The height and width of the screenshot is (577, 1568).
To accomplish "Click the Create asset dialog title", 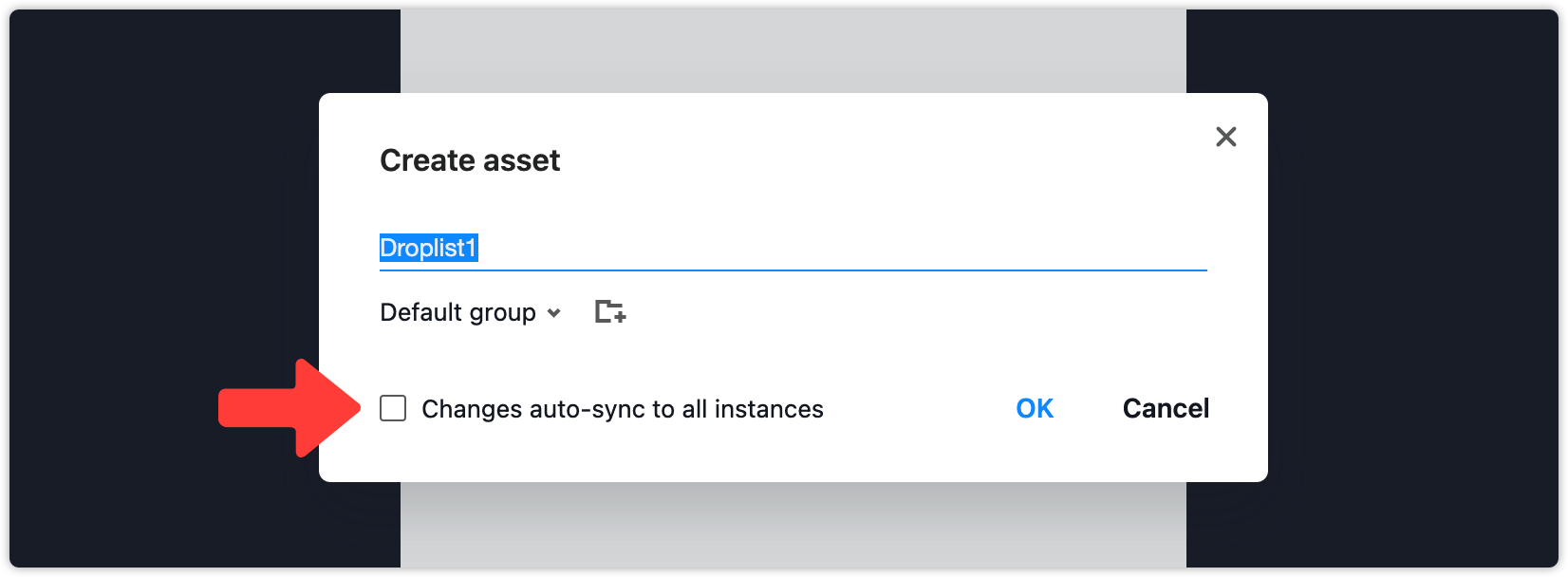I will (x=470, y=160).
